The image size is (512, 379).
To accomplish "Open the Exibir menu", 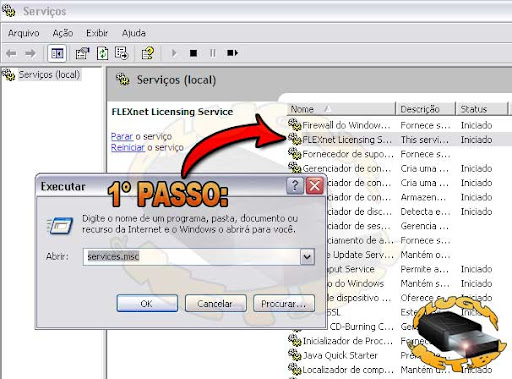I will 97,33.
